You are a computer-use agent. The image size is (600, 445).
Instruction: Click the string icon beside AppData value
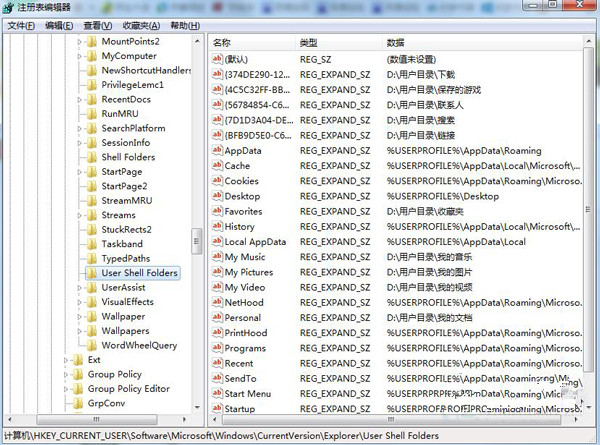[217, 150]
